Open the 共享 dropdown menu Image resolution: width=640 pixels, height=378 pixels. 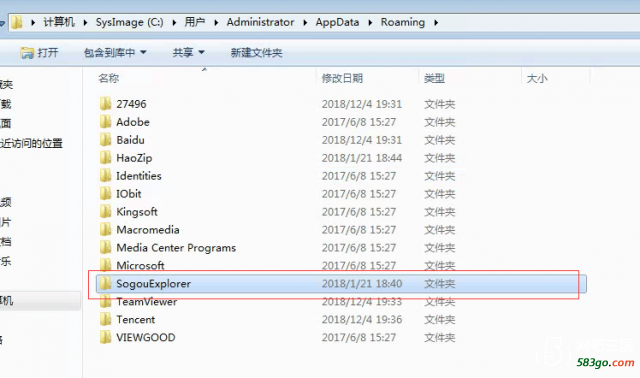(188, 53)
